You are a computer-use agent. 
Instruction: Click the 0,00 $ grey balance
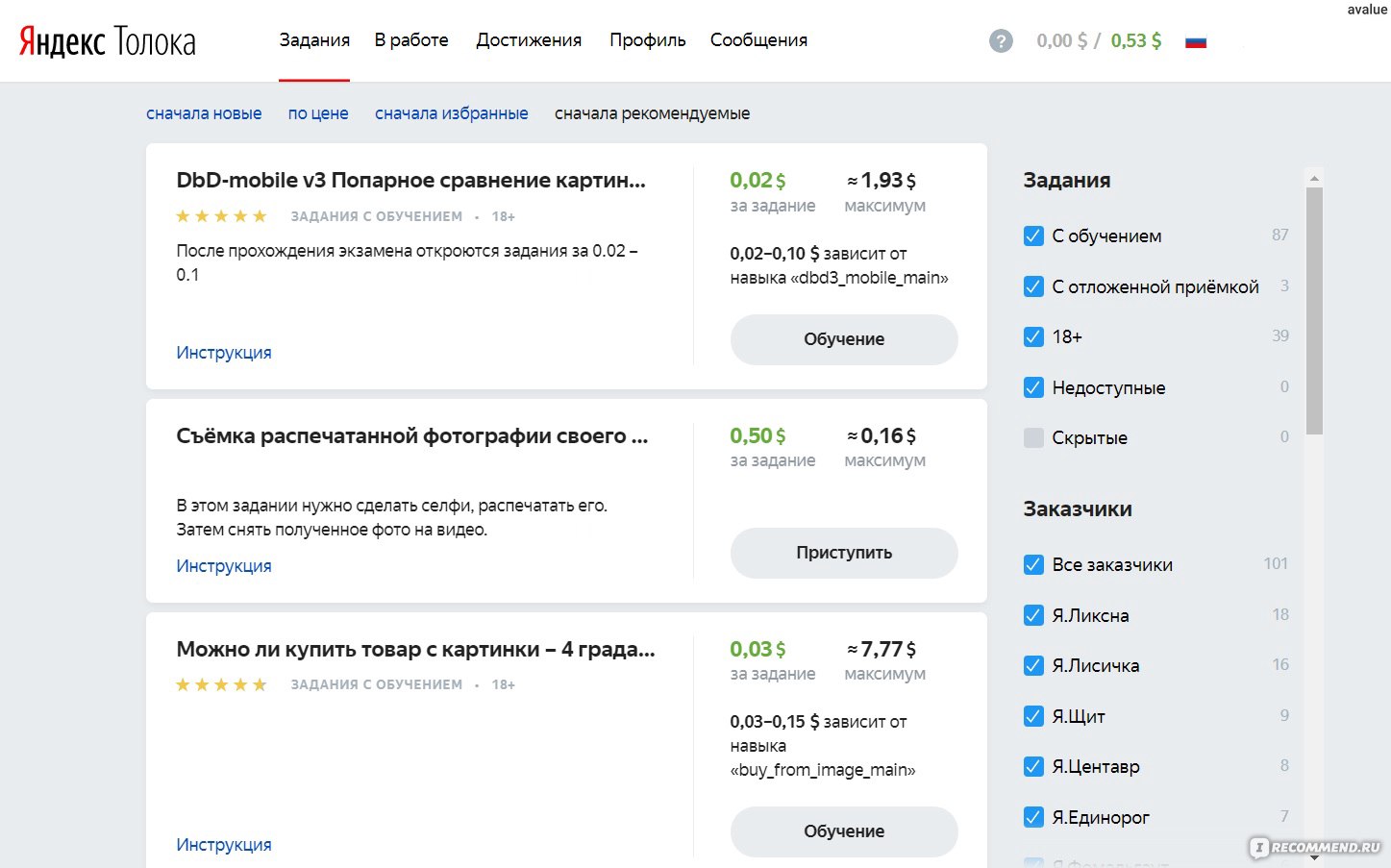tap(1062, 40)
